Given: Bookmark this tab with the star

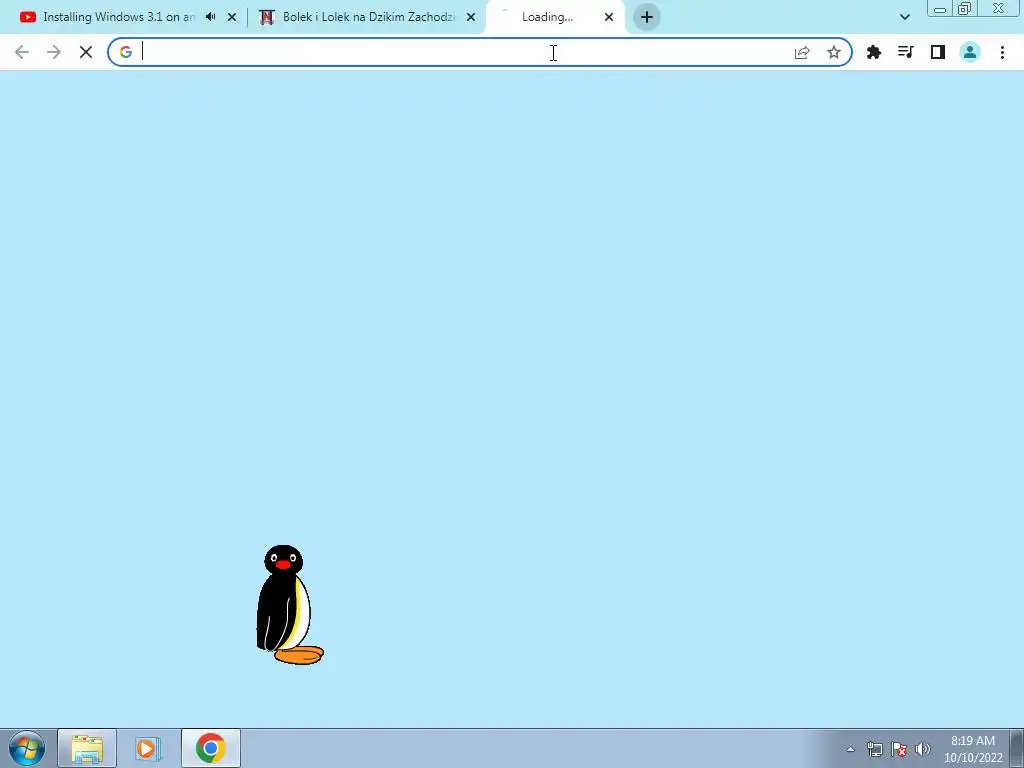Looking at the screenshot, I should click(834, 52).
